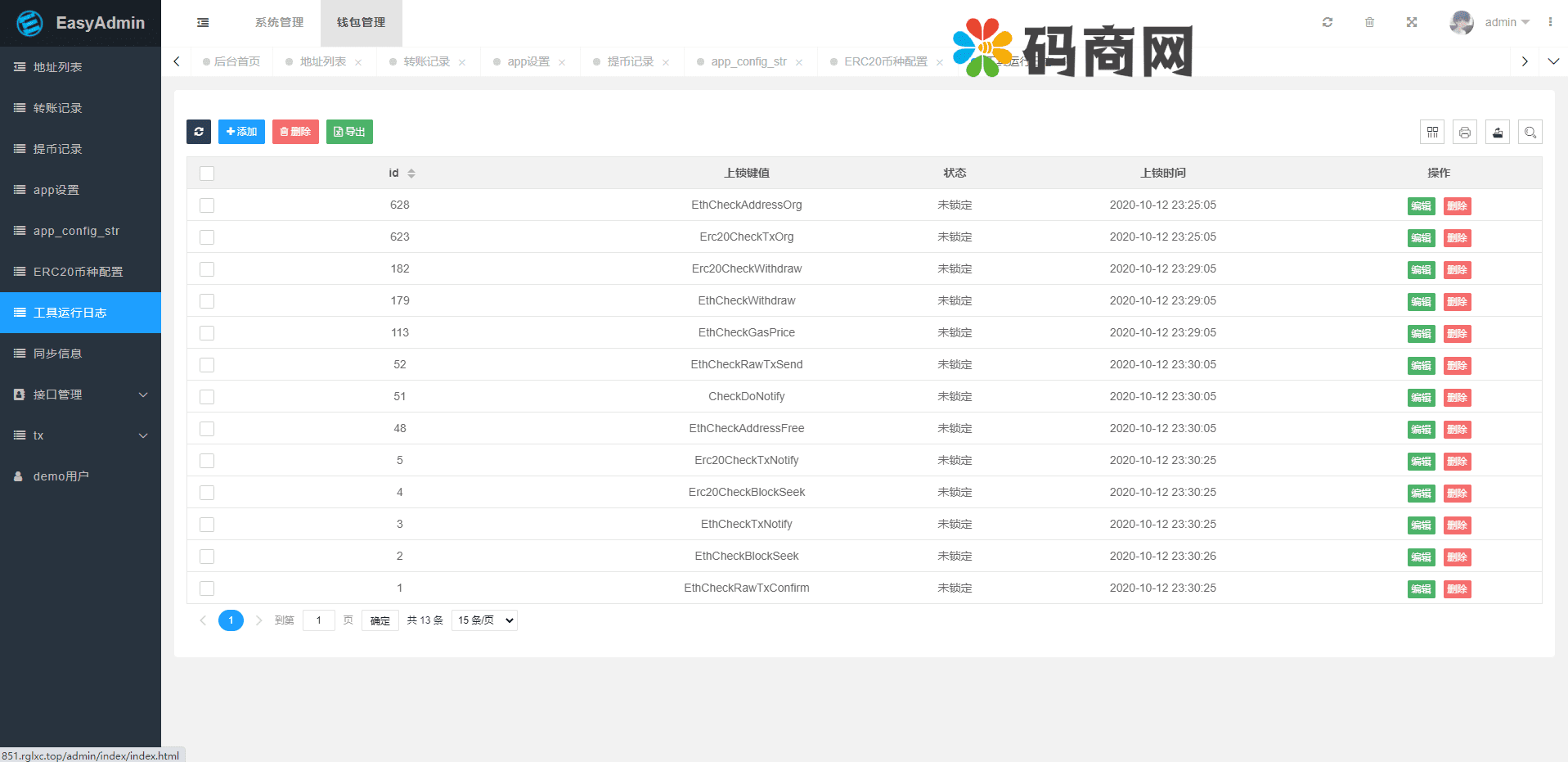Image resolution: width=1568 pixels, height=762 pixels.
Task: Click the green 导出 export button
Action: (x=349, y=132)
